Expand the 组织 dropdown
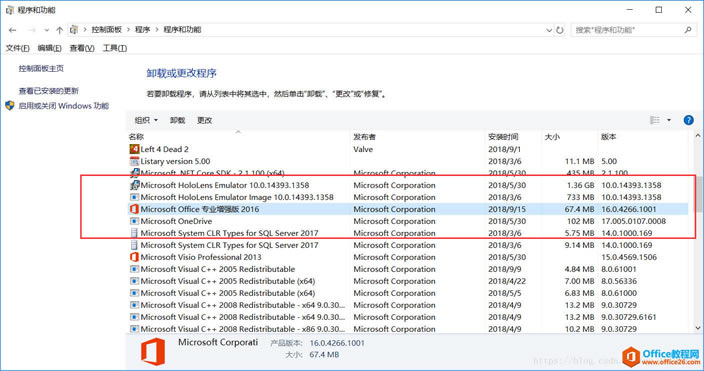Screen dimensions: 704x371 click(146, 120)
